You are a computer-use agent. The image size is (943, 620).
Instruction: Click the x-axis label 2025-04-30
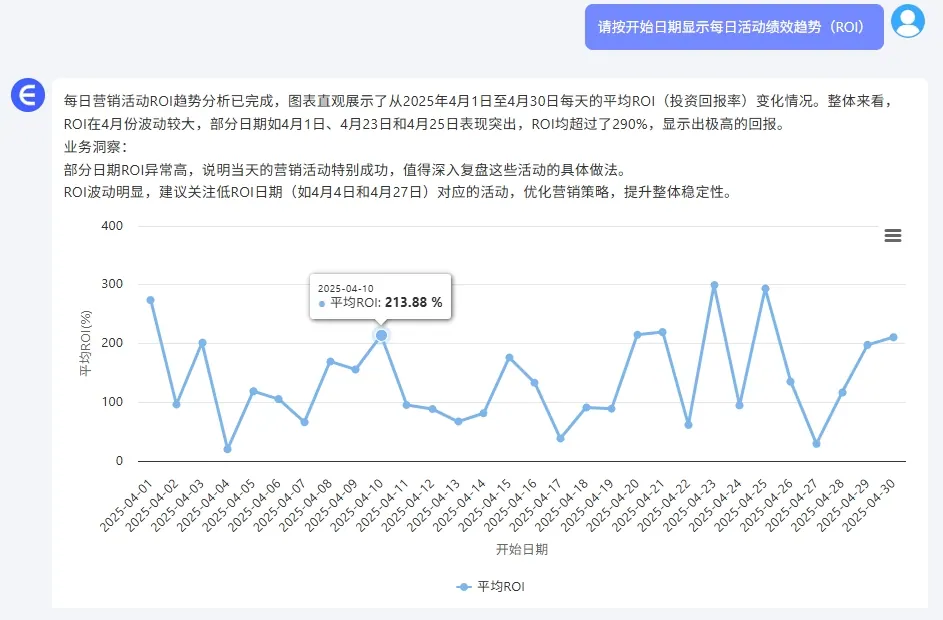(x=869, y=506)
